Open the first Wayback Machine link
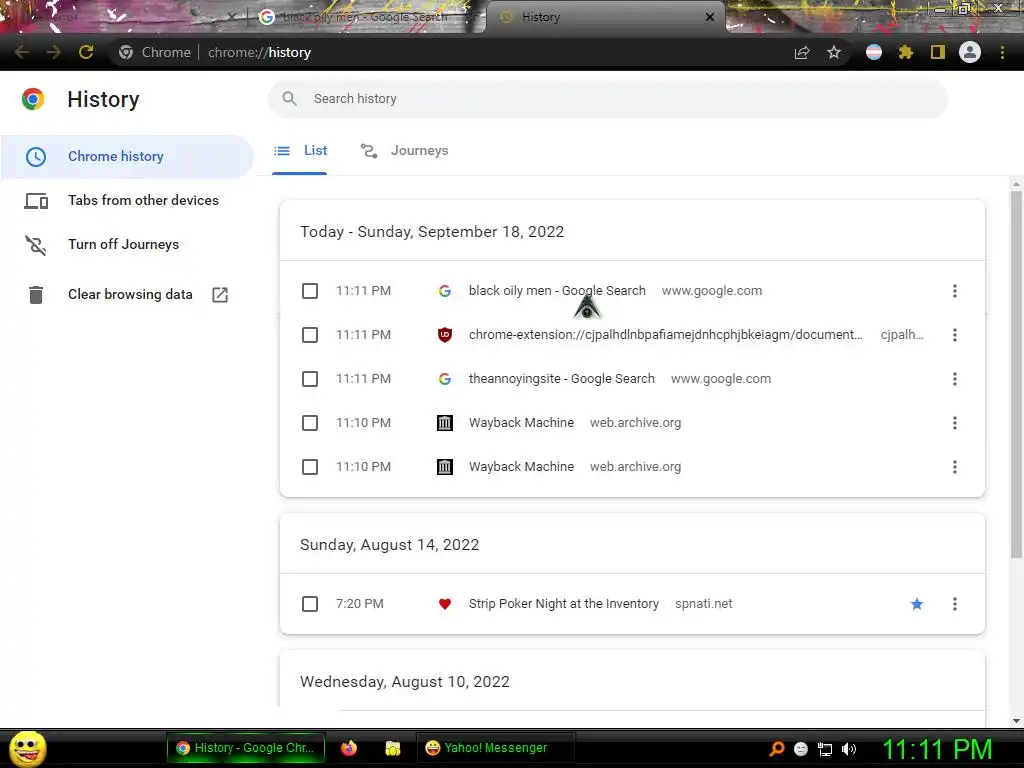 pos(521,423)
